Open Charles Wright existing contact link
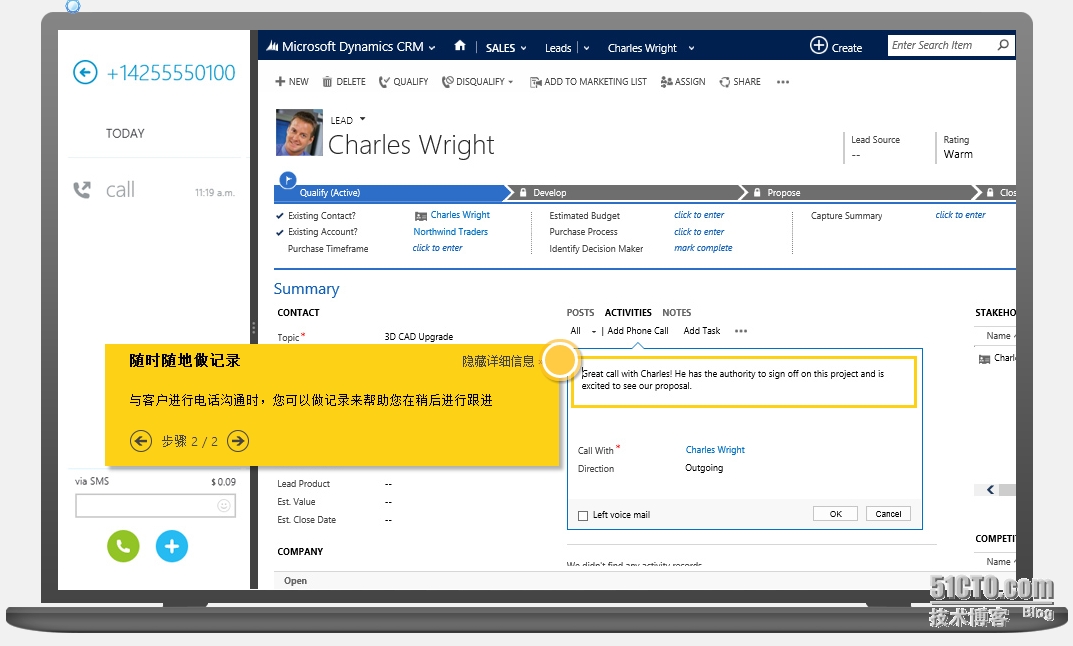This screenshot has height=646, width=1073. 460,215
